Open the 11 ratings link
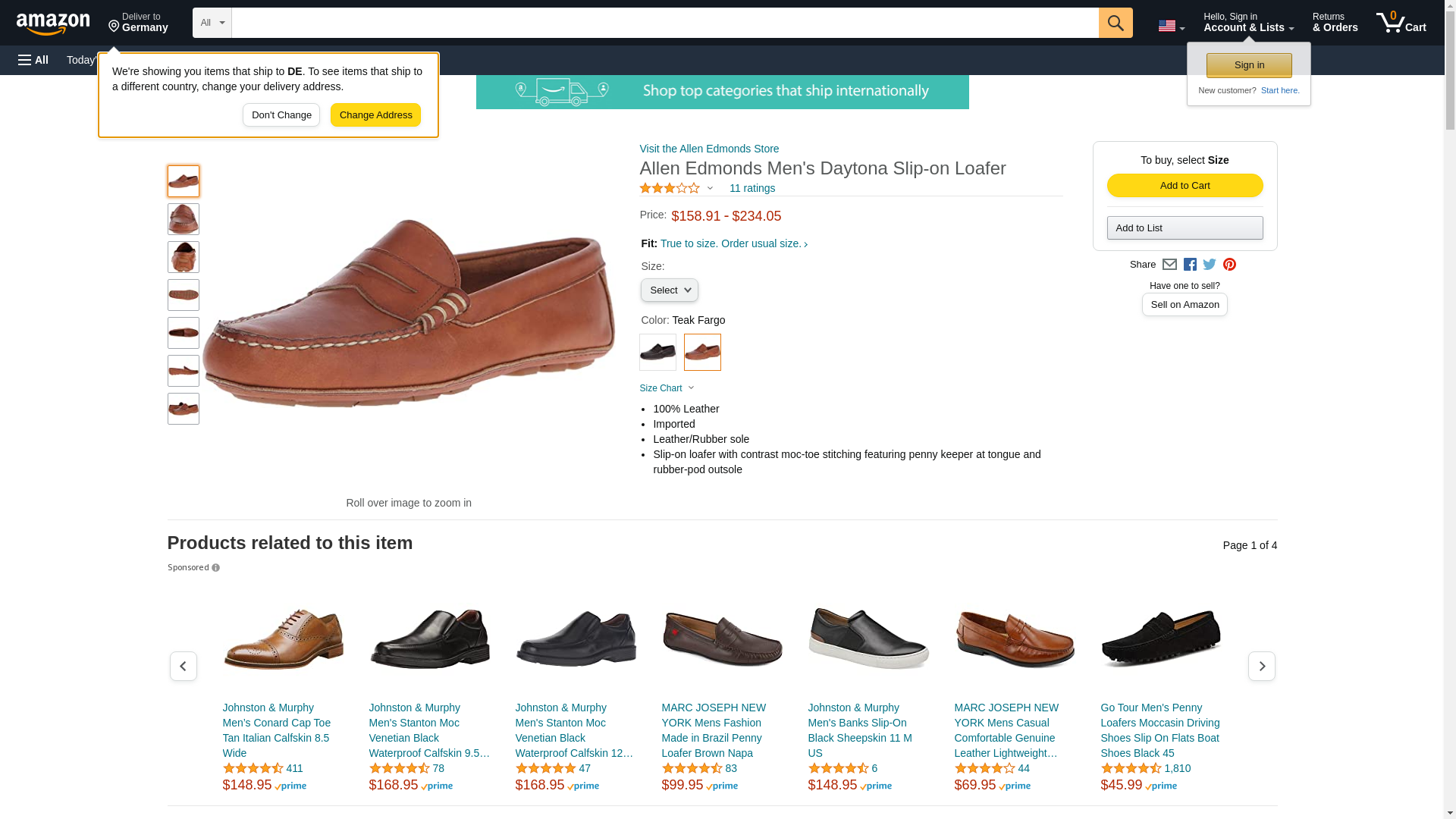This screenshot has width=1456, height=819. (x=752, y=188)
